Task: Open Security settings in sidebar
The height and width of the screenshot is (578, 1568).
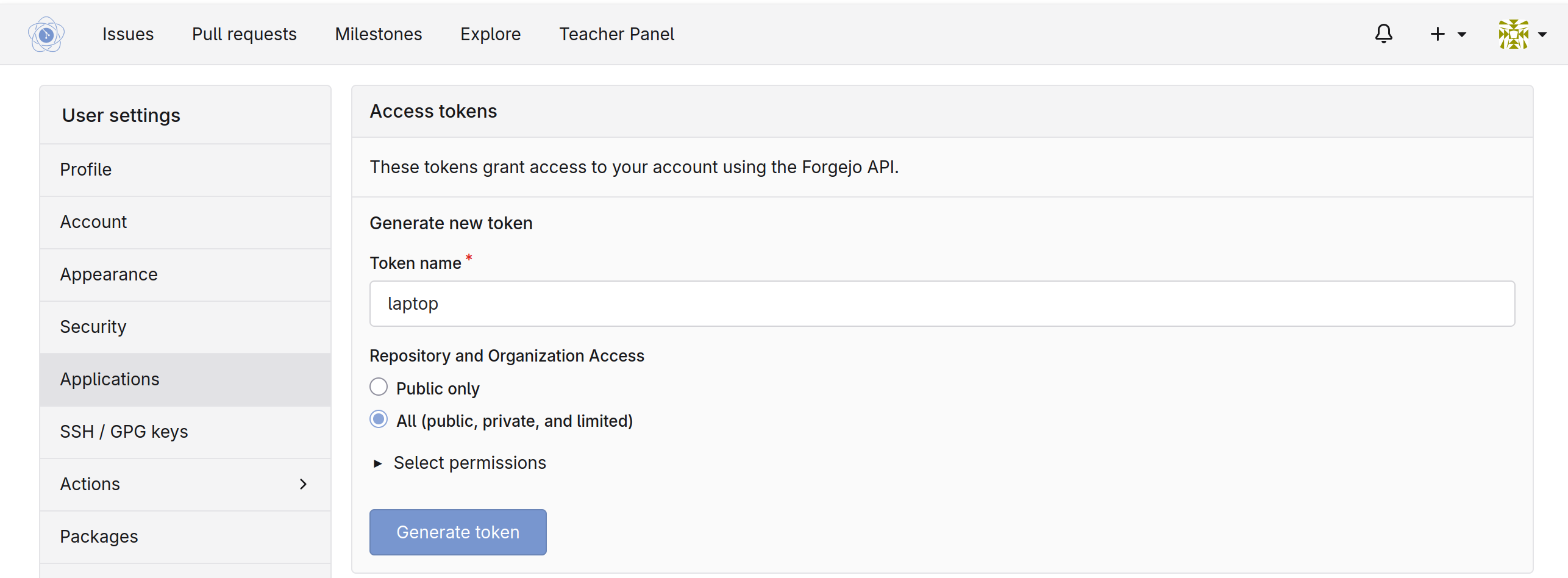Action: tap(185, 327)
